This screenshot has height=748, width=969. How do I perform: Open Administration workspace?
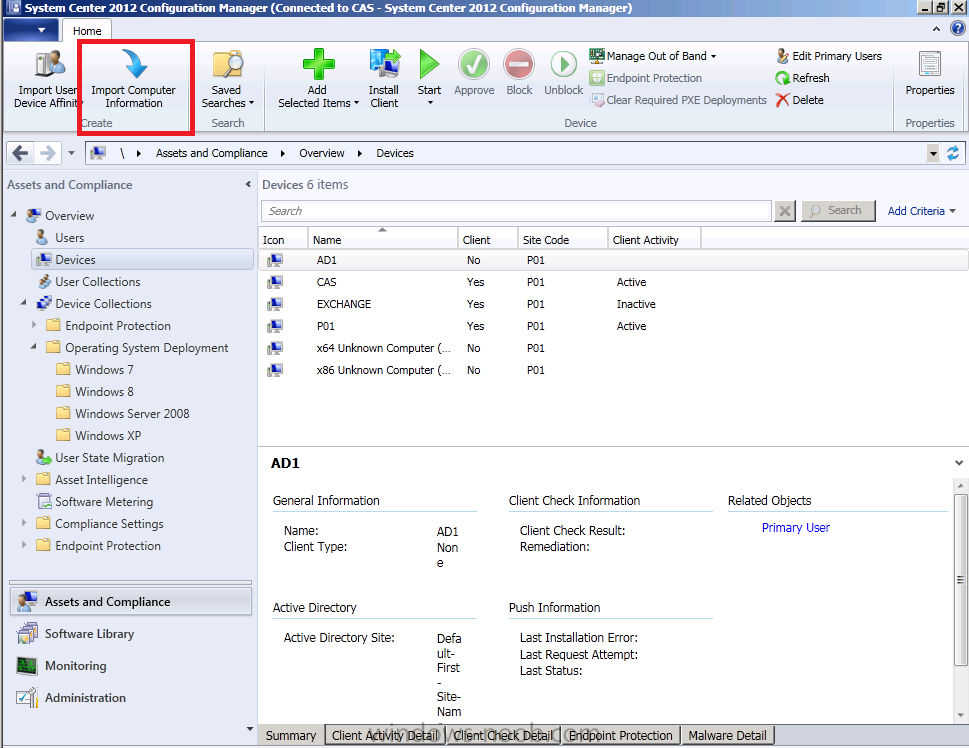131,698
